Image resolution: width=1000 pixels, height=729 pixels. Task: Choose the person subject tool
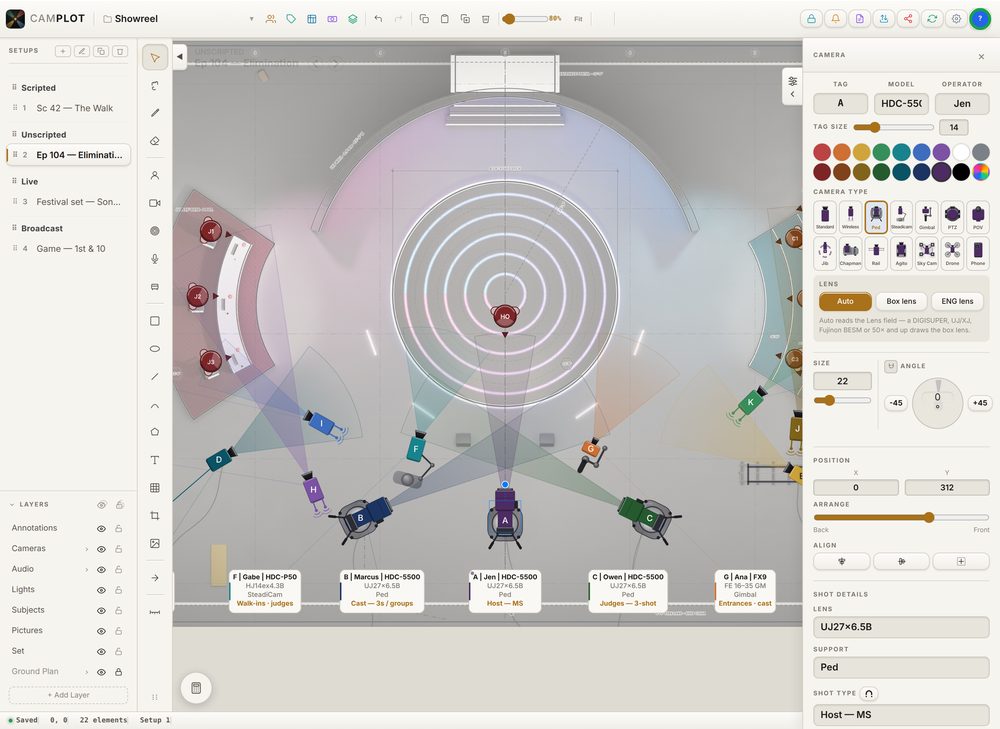point(155,175)
